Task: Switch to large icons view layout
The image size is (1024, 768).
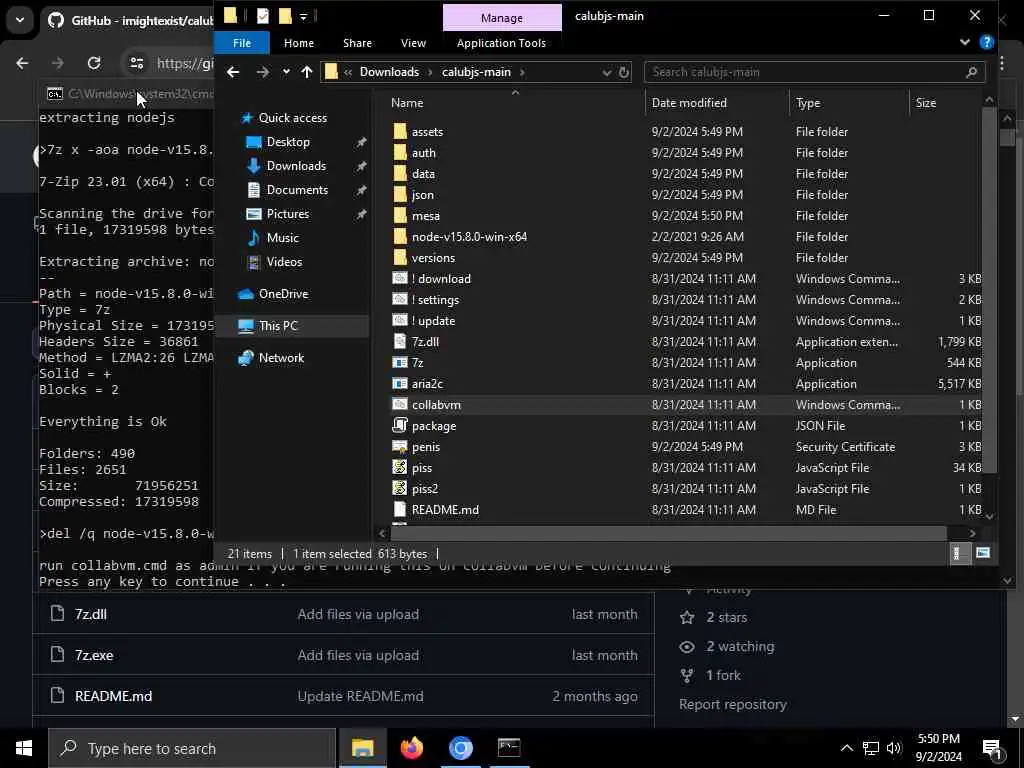Action: tap(983, 553)
